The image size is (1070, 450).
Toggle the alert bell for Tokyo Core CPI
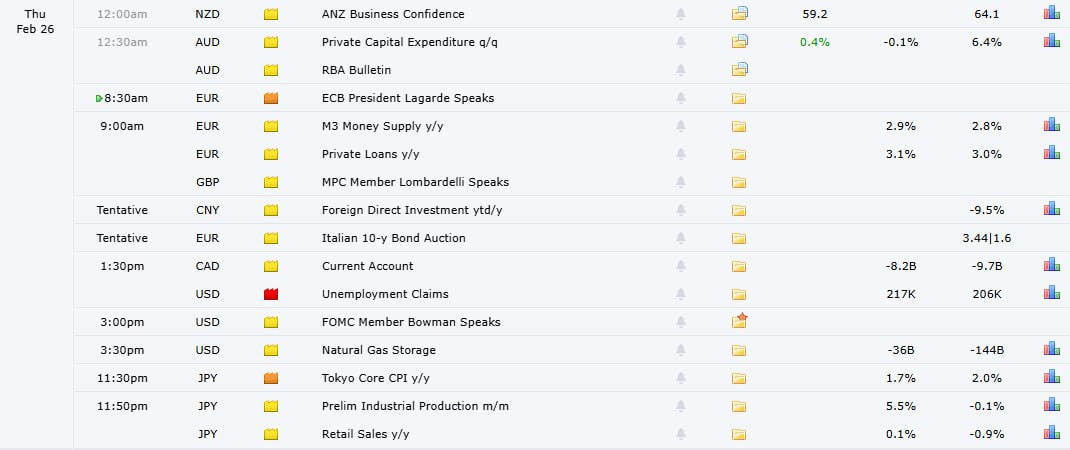tap(682, 378)
